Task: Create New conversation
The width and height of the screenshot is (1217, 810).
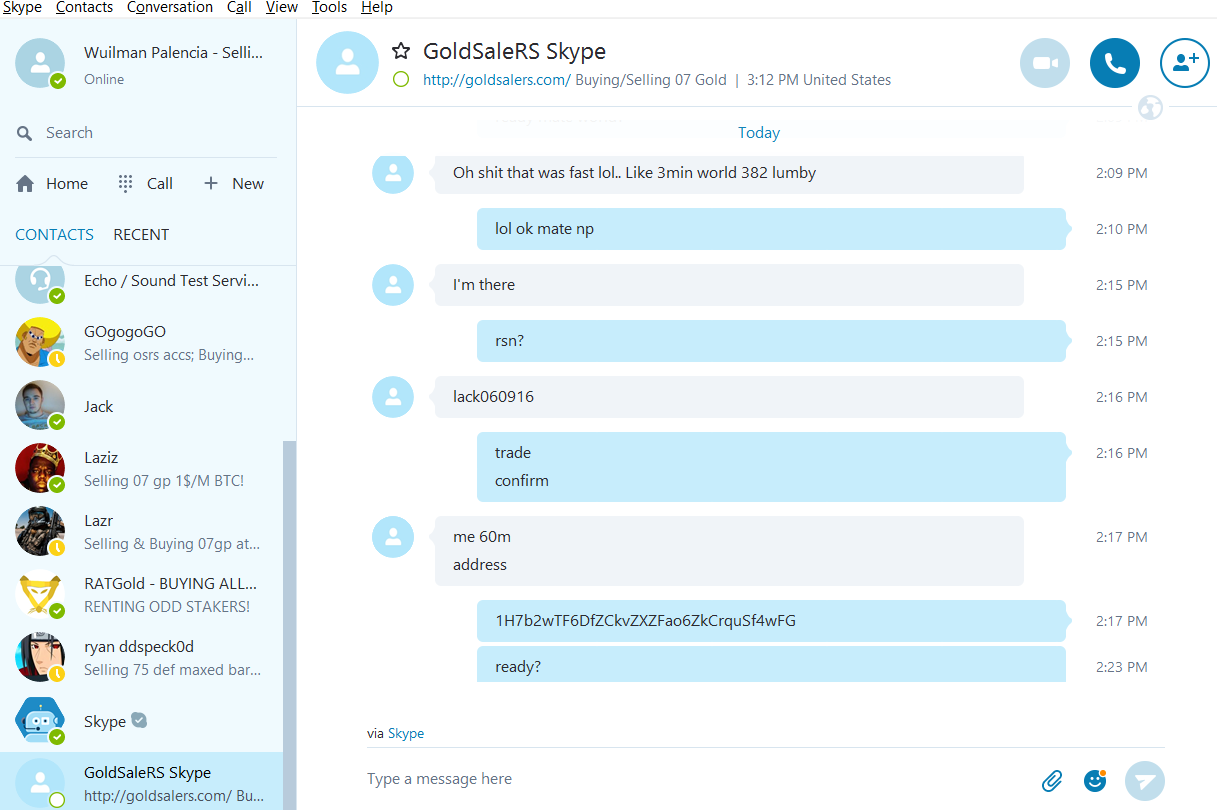Action: coord(234,184)
